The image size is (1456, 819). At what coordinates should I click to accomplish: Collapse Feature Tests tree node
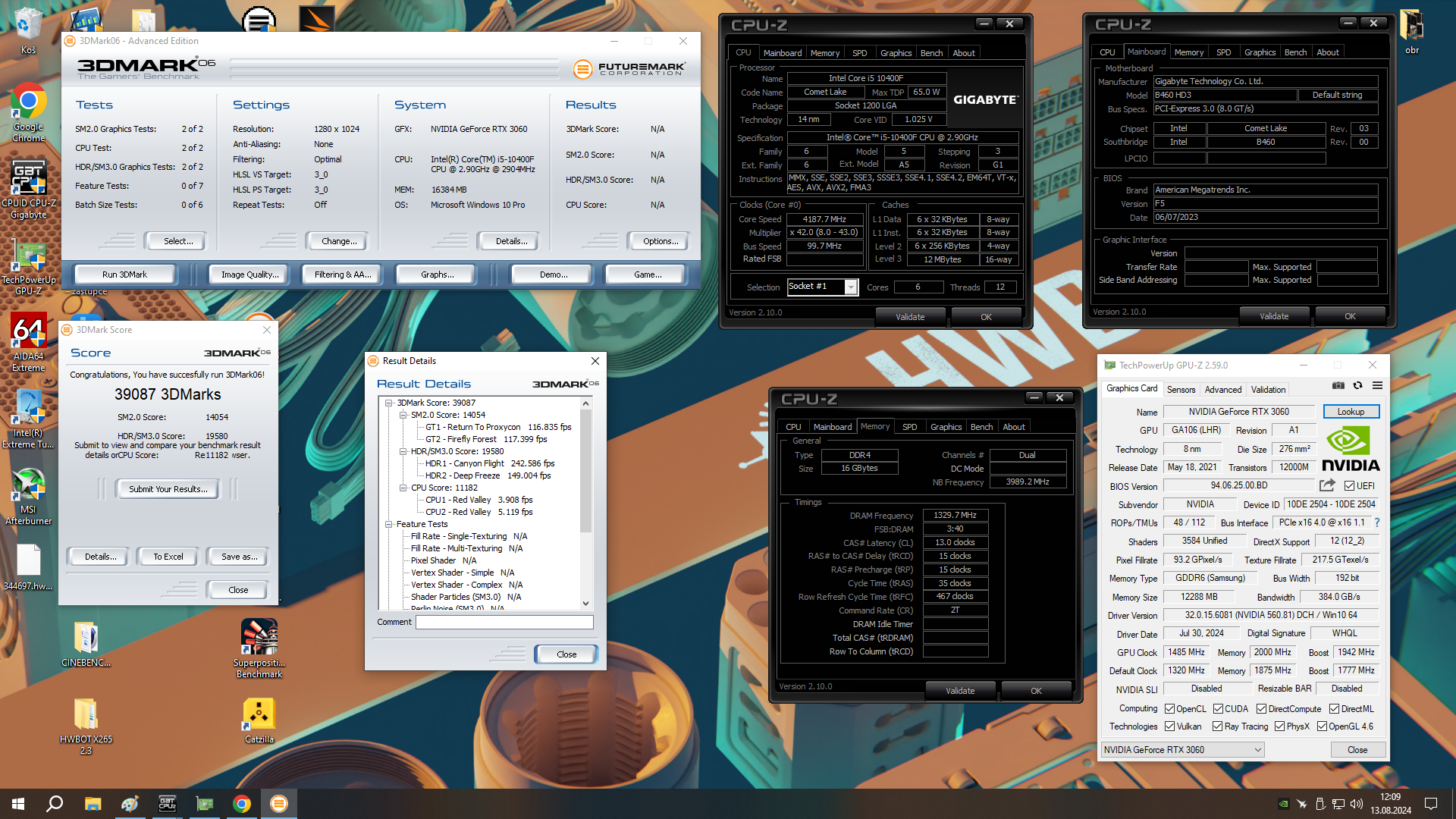[x=389, y=524]
